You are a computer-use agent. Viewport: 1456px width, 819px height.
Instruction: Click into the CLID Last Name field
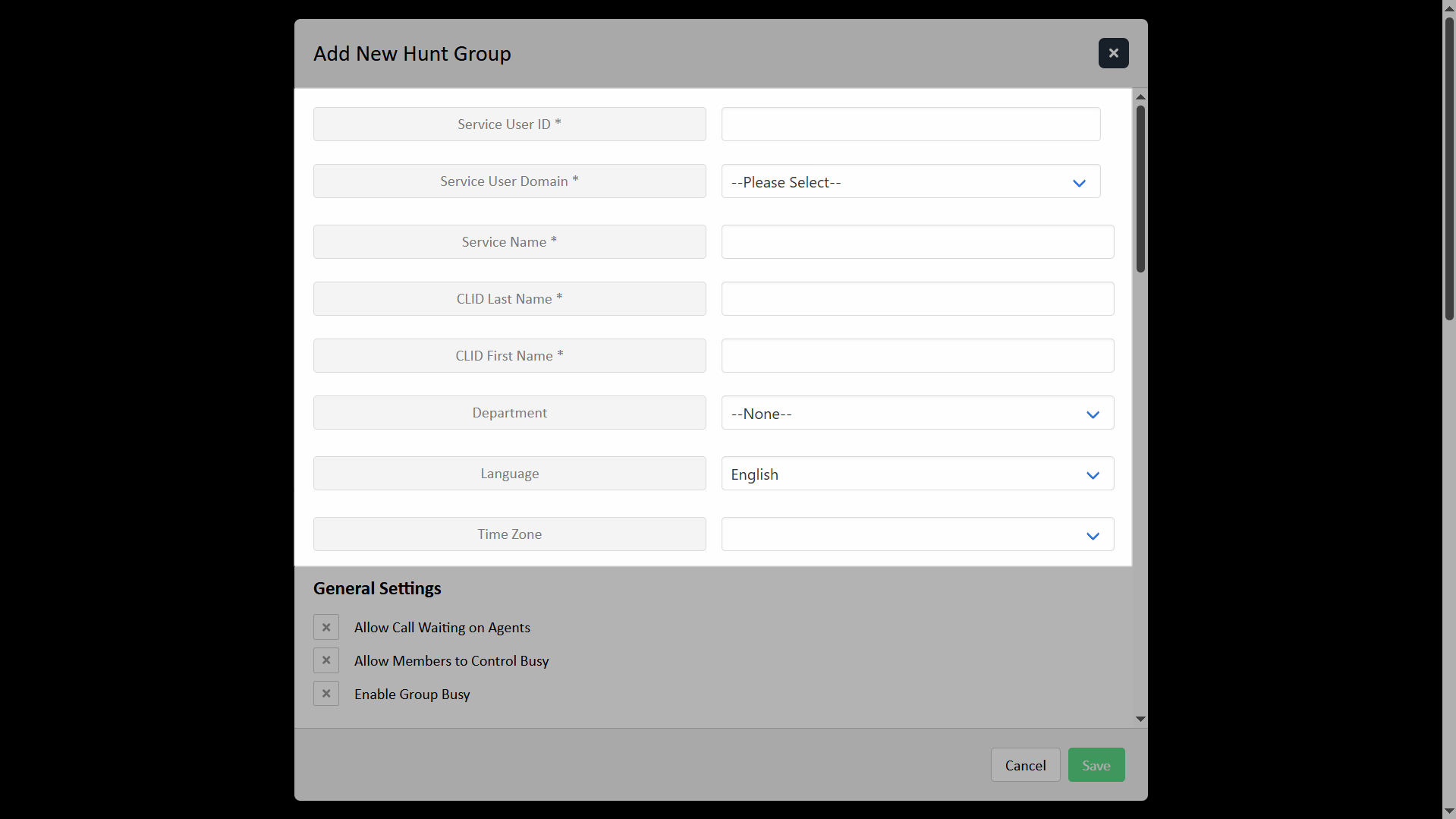point(917,299)
